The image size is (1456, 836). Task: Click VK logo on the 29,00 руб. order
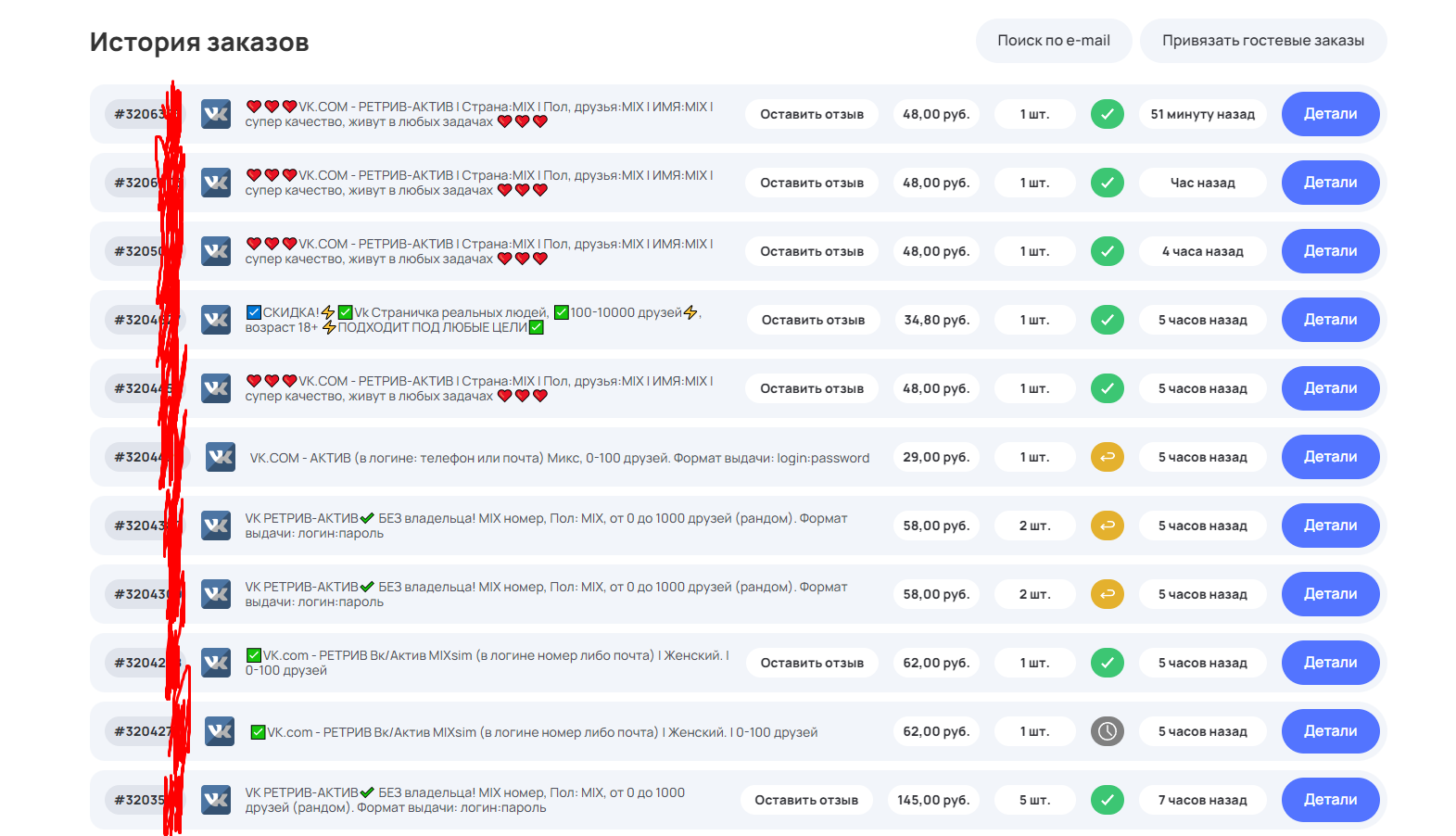pos(221,457)
